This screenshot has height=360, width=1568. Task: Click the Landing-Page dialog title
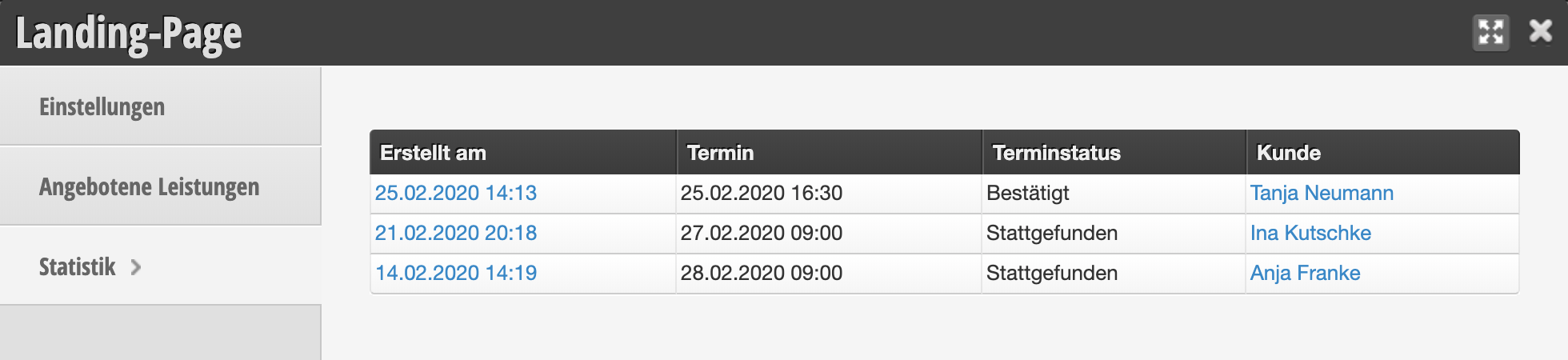[x=129, y=34]
